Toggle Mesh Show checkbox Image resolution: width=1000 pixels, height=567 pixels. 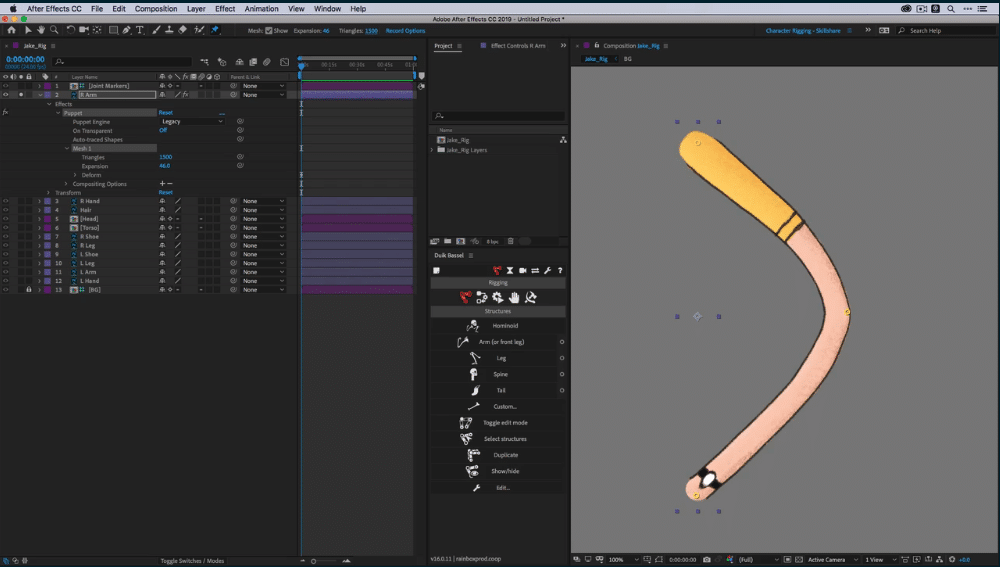click(268, 31)
